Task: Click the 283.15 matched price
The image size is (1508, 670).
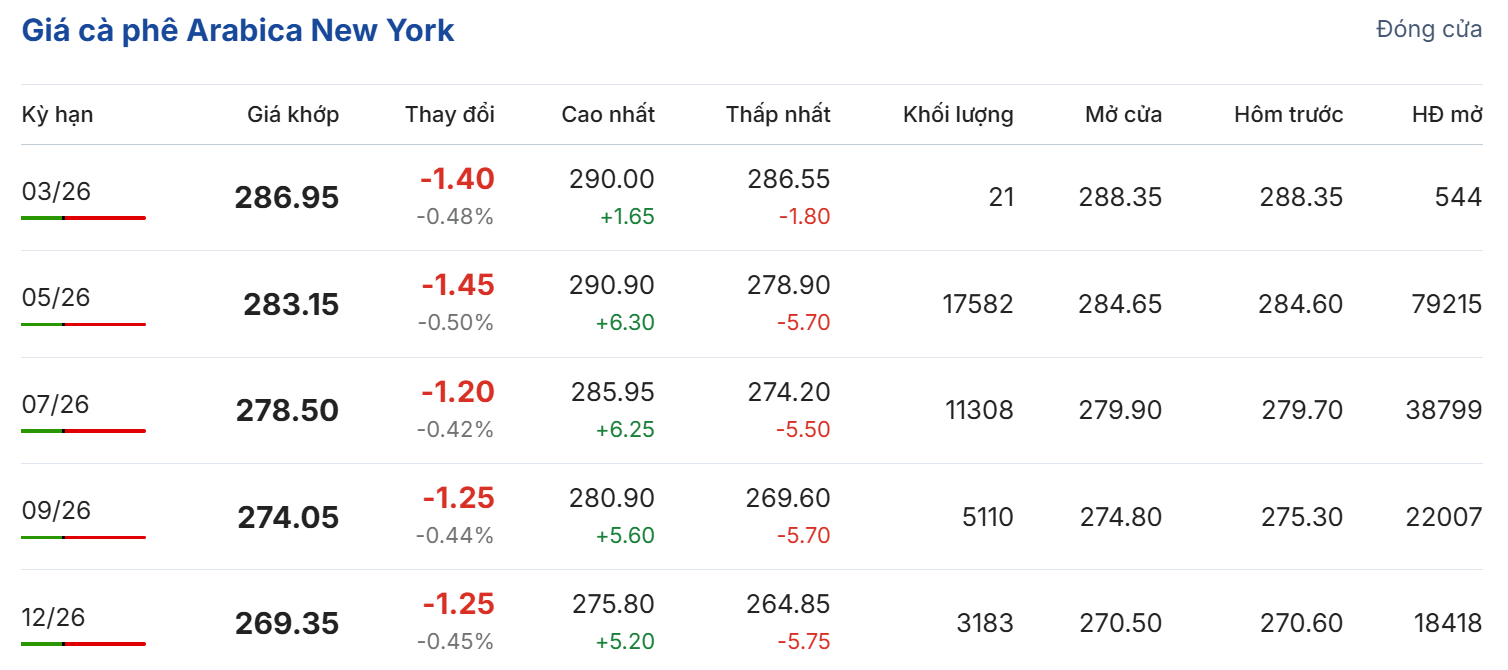Action: click(291, 305)
